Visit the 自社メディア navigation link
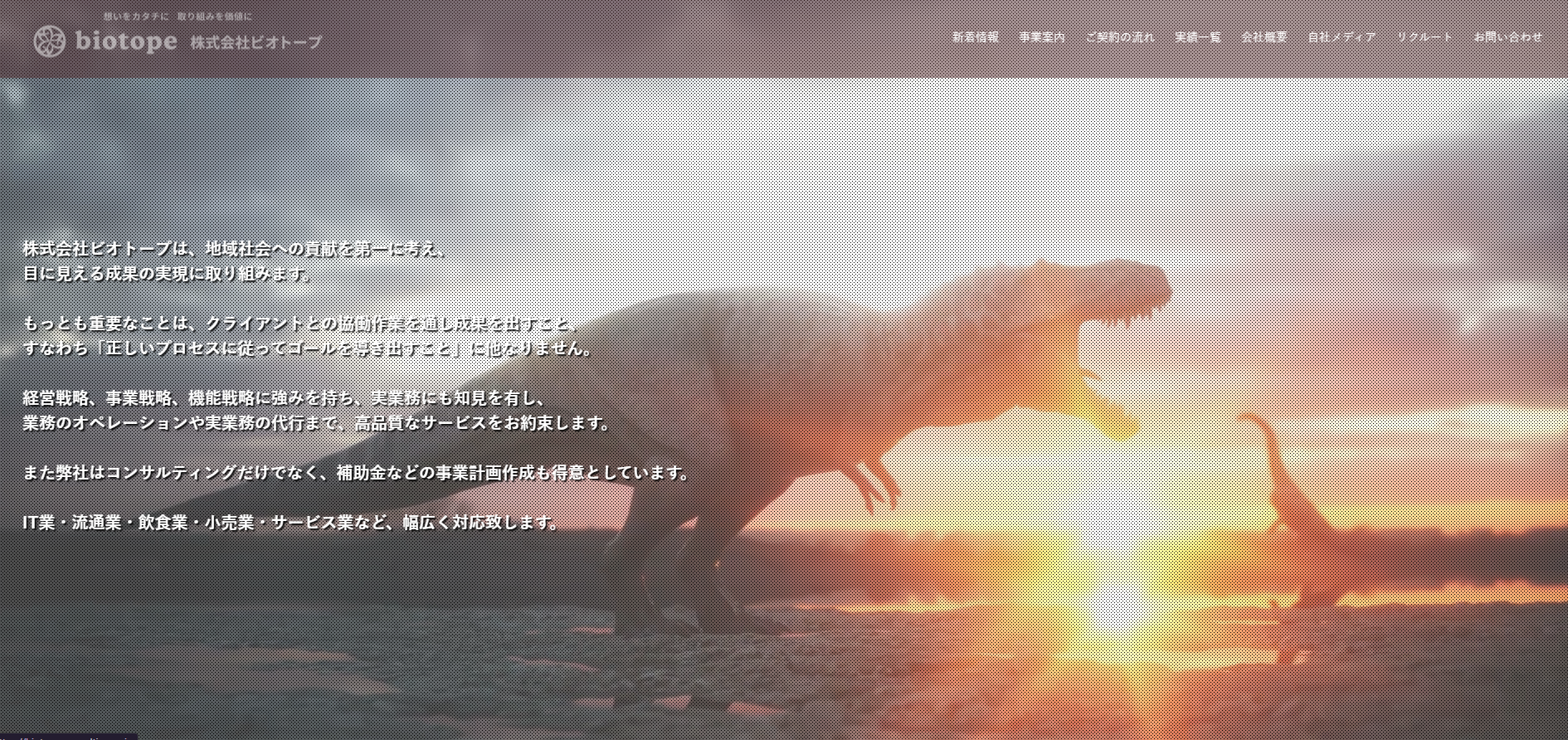Image resolution: width=1568 pixels, height=740 pixels. click(x=1342, y=37)
